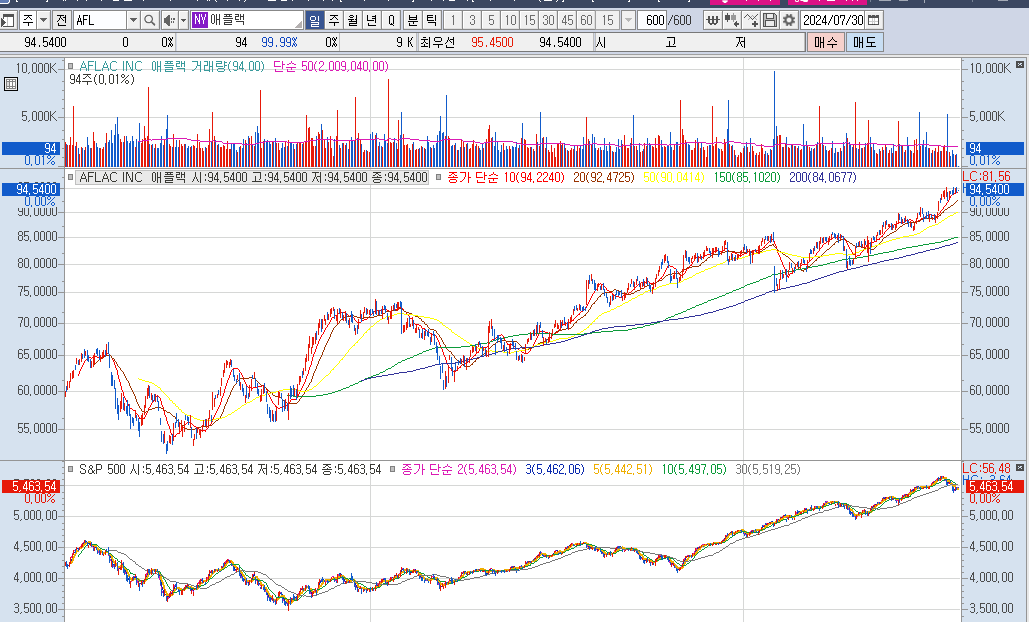
Task: Select the 일 daily period tab
Action: click(x=315, y=20)
